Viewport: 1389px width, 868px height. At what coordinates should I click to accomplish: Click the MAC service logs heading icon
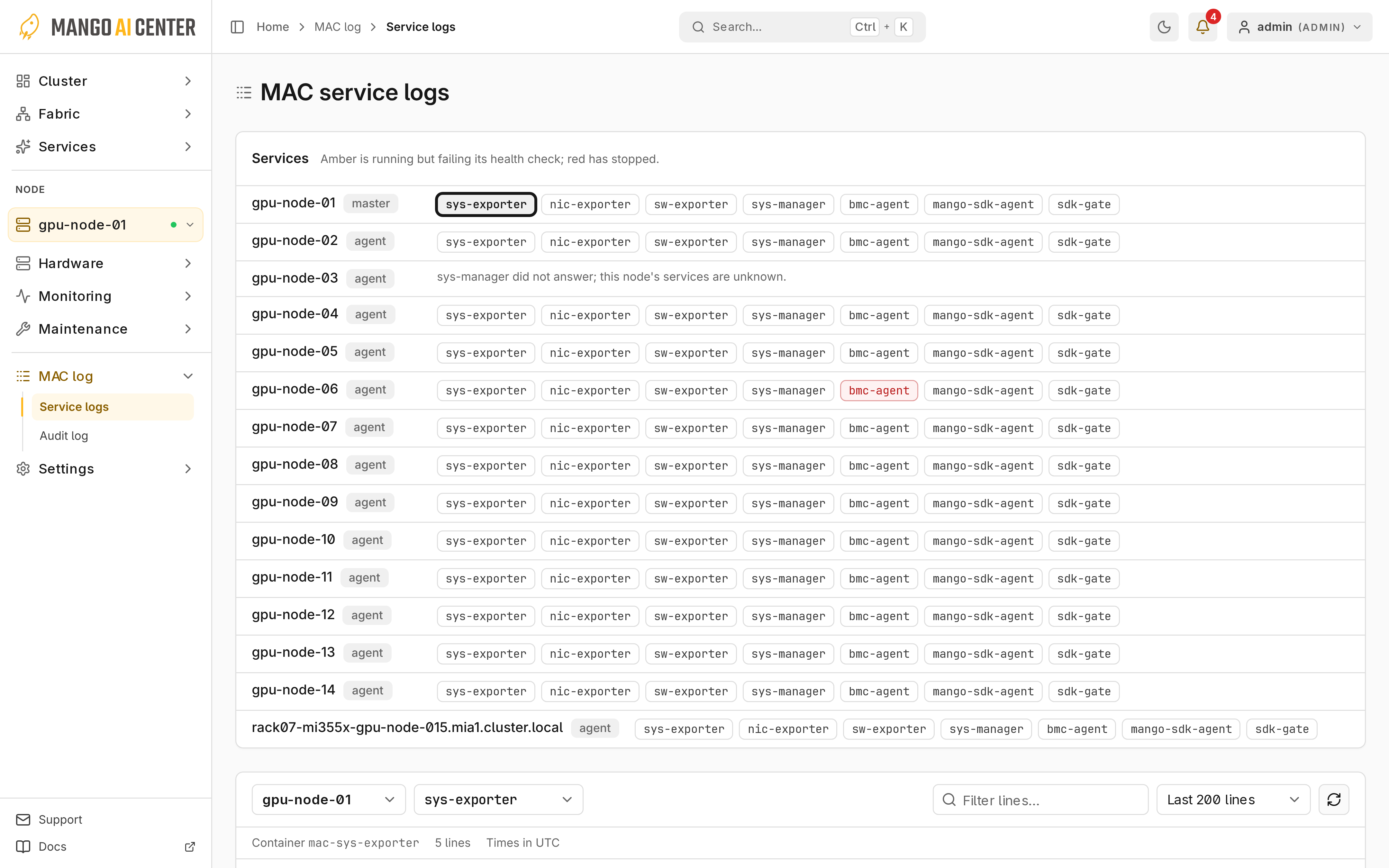click(x=244, y=93)
